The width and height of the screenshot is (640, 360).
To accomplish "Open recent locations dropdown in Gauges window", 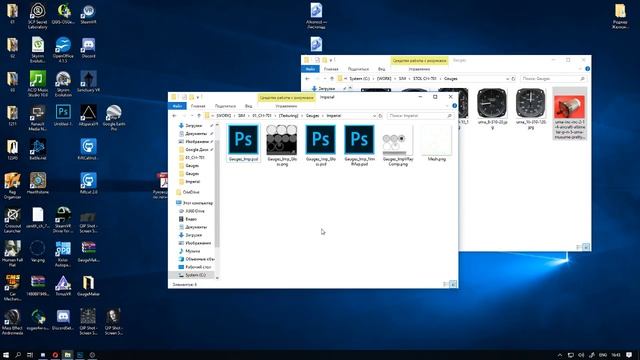I will click(x=325, y=79).
